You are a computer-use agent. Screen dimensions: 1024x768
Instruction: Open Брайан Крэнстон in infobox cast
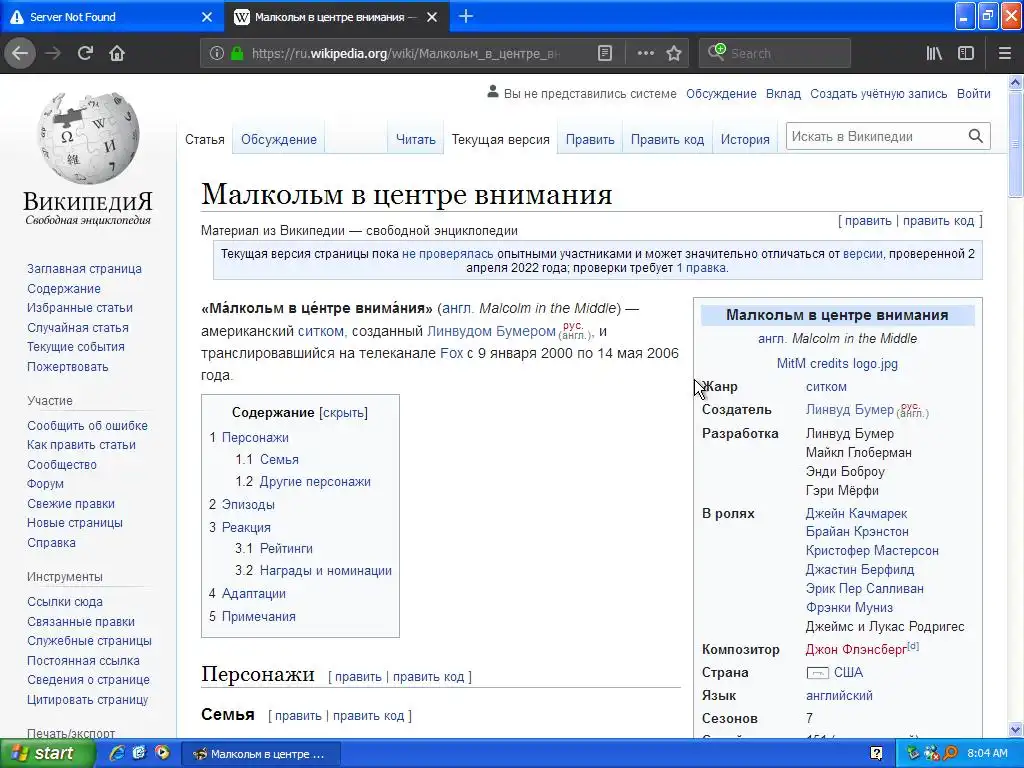857,532
